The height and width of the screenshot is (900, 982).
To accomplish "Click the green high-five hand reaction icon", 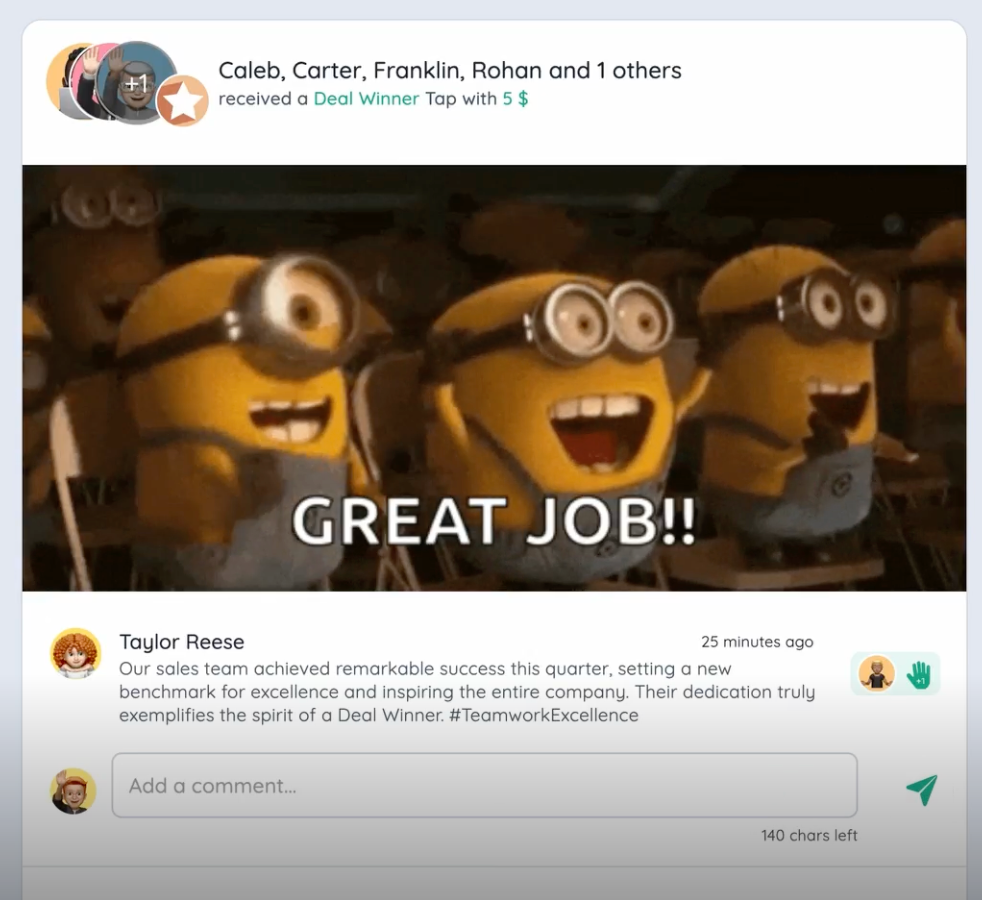I will pos(918,675).
